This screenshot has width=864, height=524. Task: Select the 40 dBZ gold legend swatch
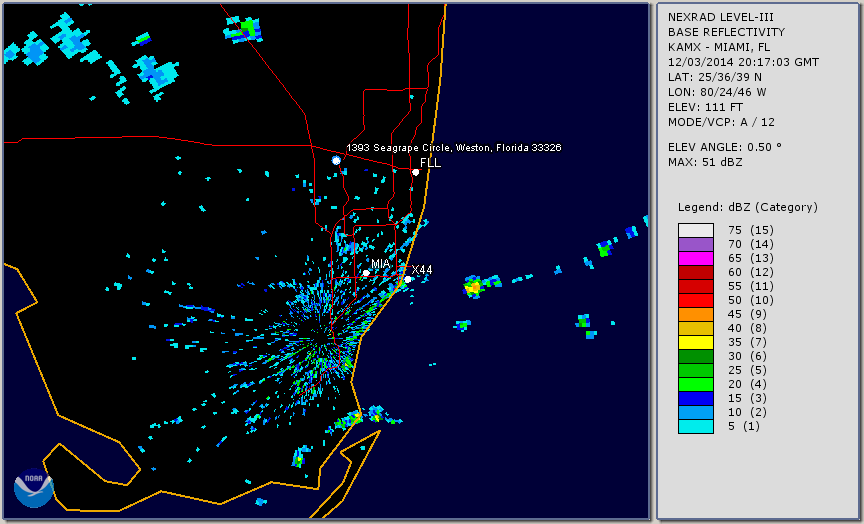[x=696, y=328]
